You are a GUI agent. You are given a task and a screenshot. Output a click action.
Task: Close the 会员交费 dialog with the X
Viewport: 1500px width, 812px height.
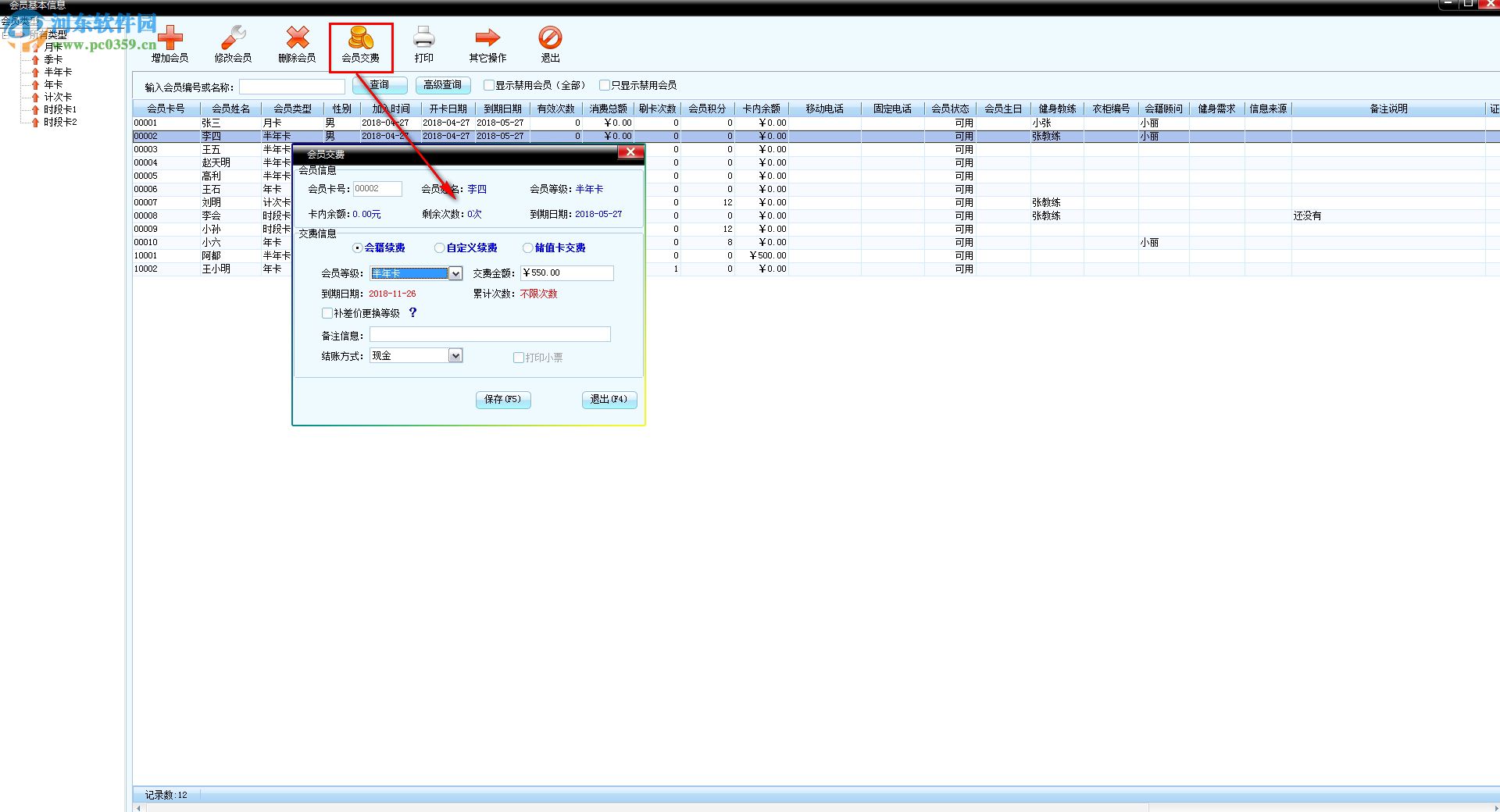click(x=630, y=152)
